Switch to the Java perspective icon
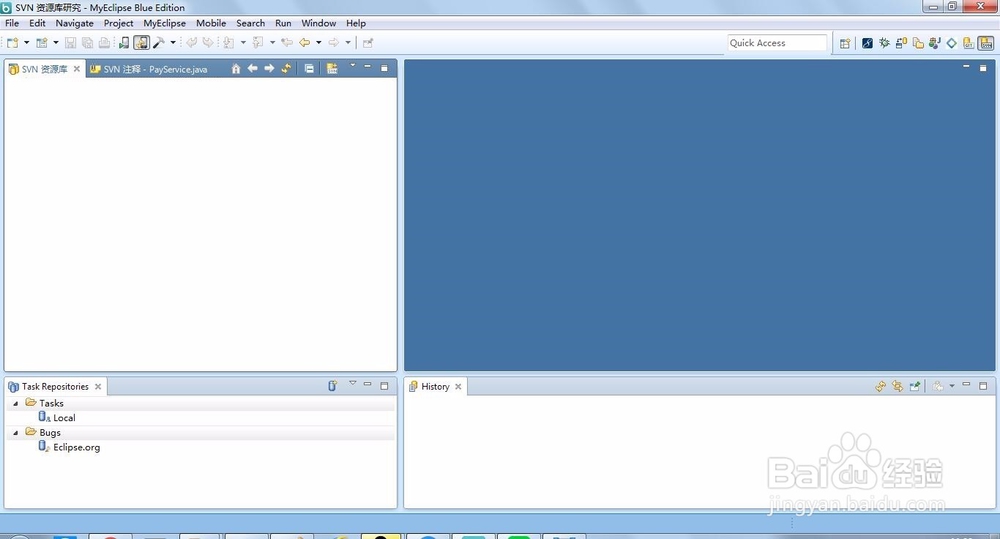1000x539 pixels. click(x=935, y=43)
